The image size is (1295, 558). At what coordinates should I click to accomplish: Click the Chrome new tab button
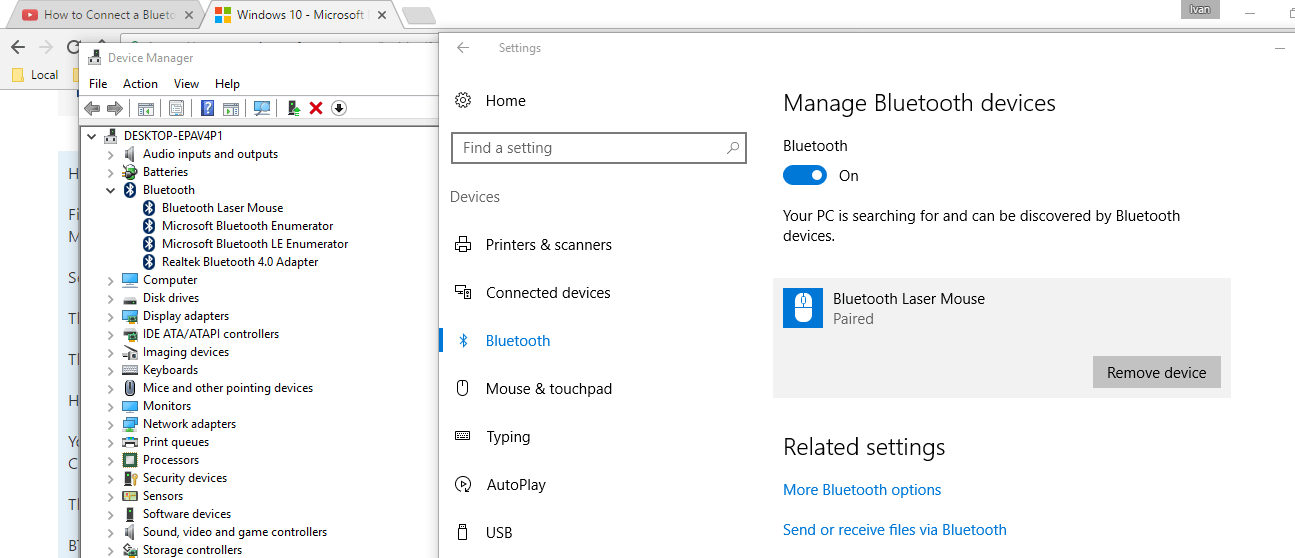pyautogui.click(x=418, y=15)
